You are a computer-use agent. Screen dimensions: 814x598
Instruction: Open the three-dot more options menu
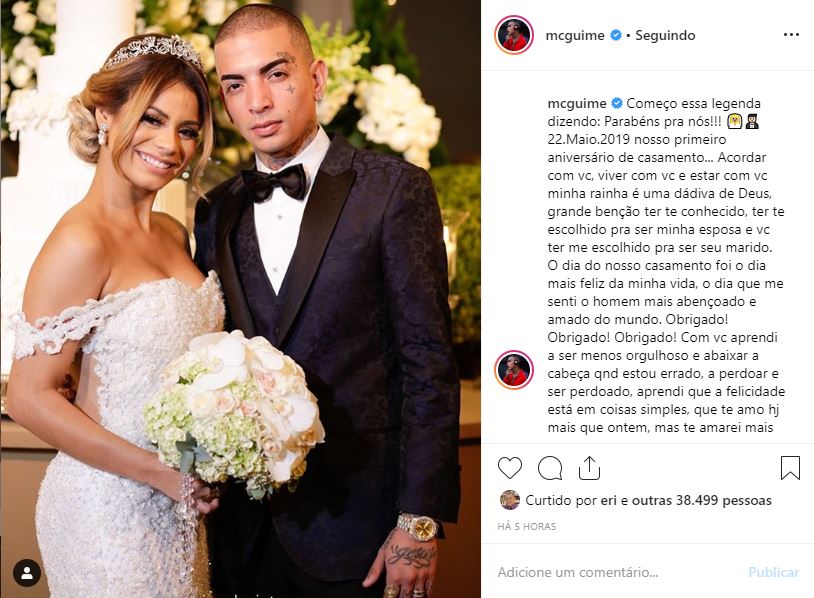[x=791, y=35]
